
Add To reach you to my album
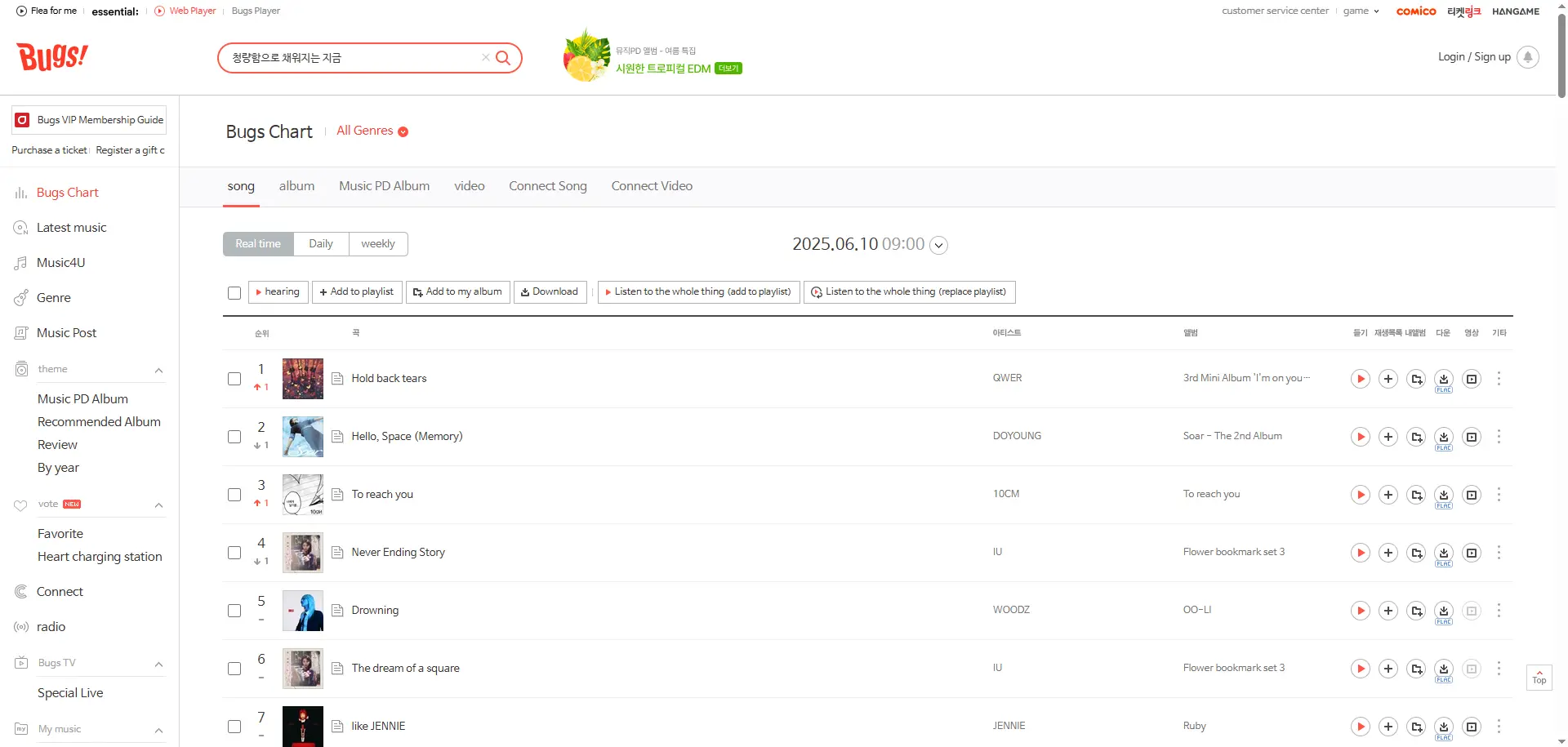pos(1416,495)
